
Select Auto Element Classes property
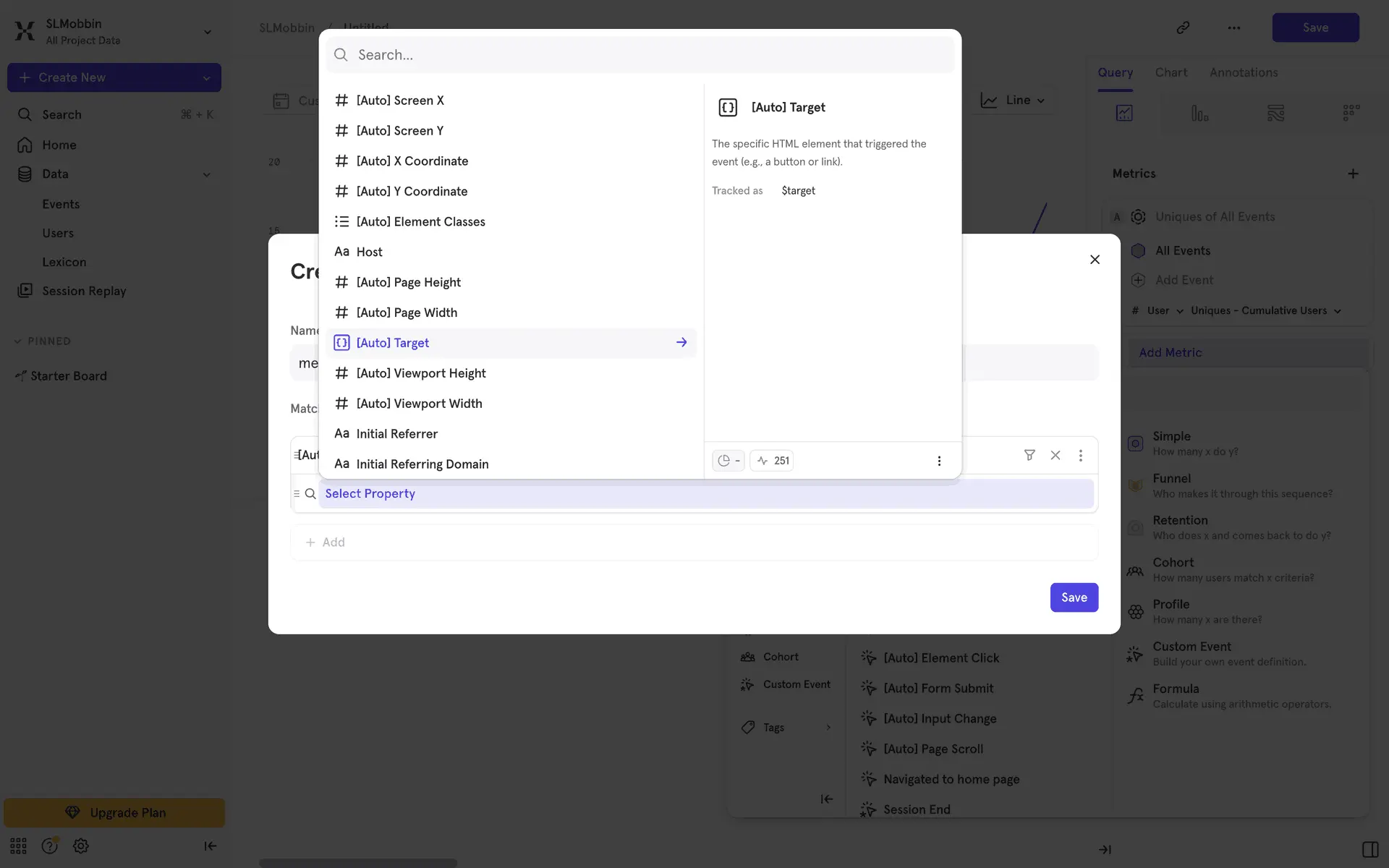coord(420,221)
